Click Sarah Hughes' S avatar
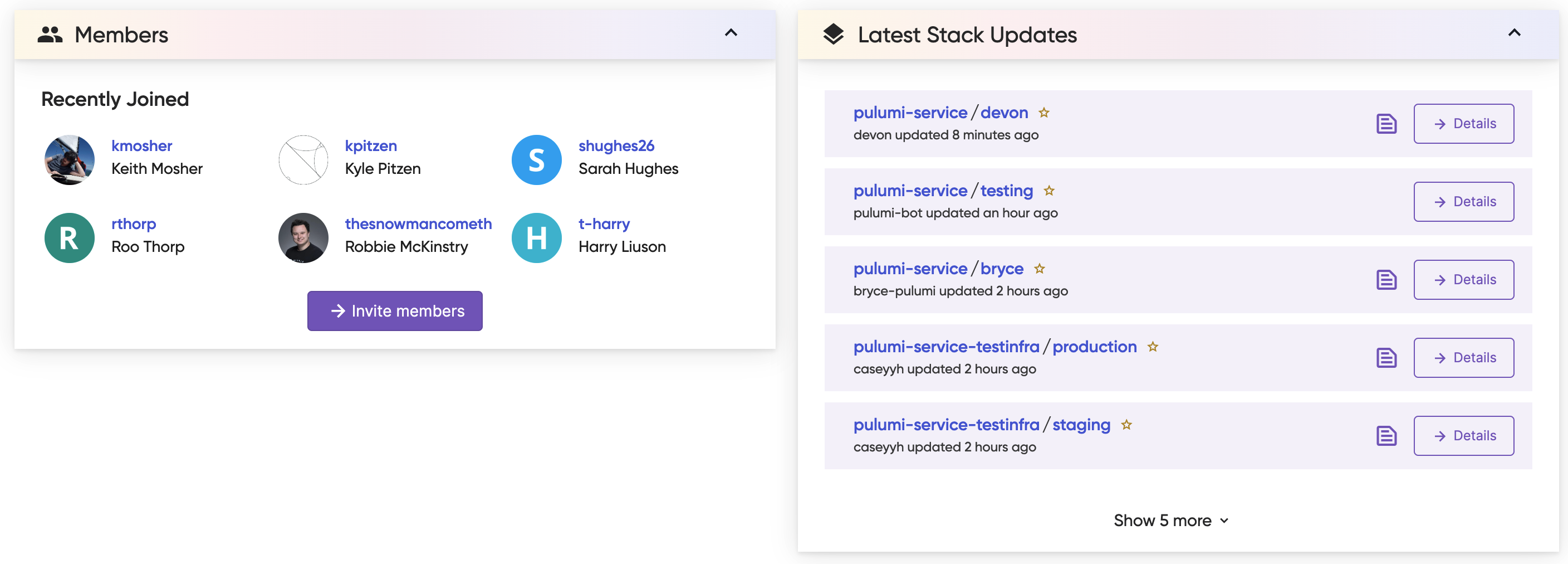 [x=536, y=159]
